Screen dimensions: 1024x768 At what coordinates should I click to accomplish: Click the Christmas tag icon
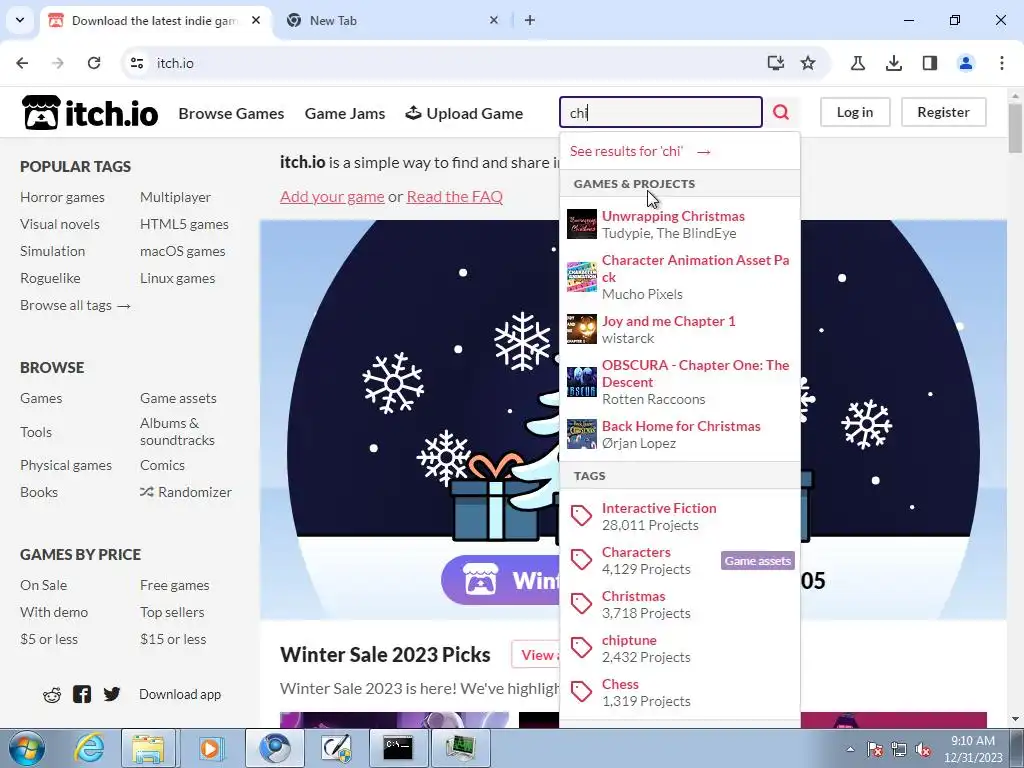click(581, 604)
